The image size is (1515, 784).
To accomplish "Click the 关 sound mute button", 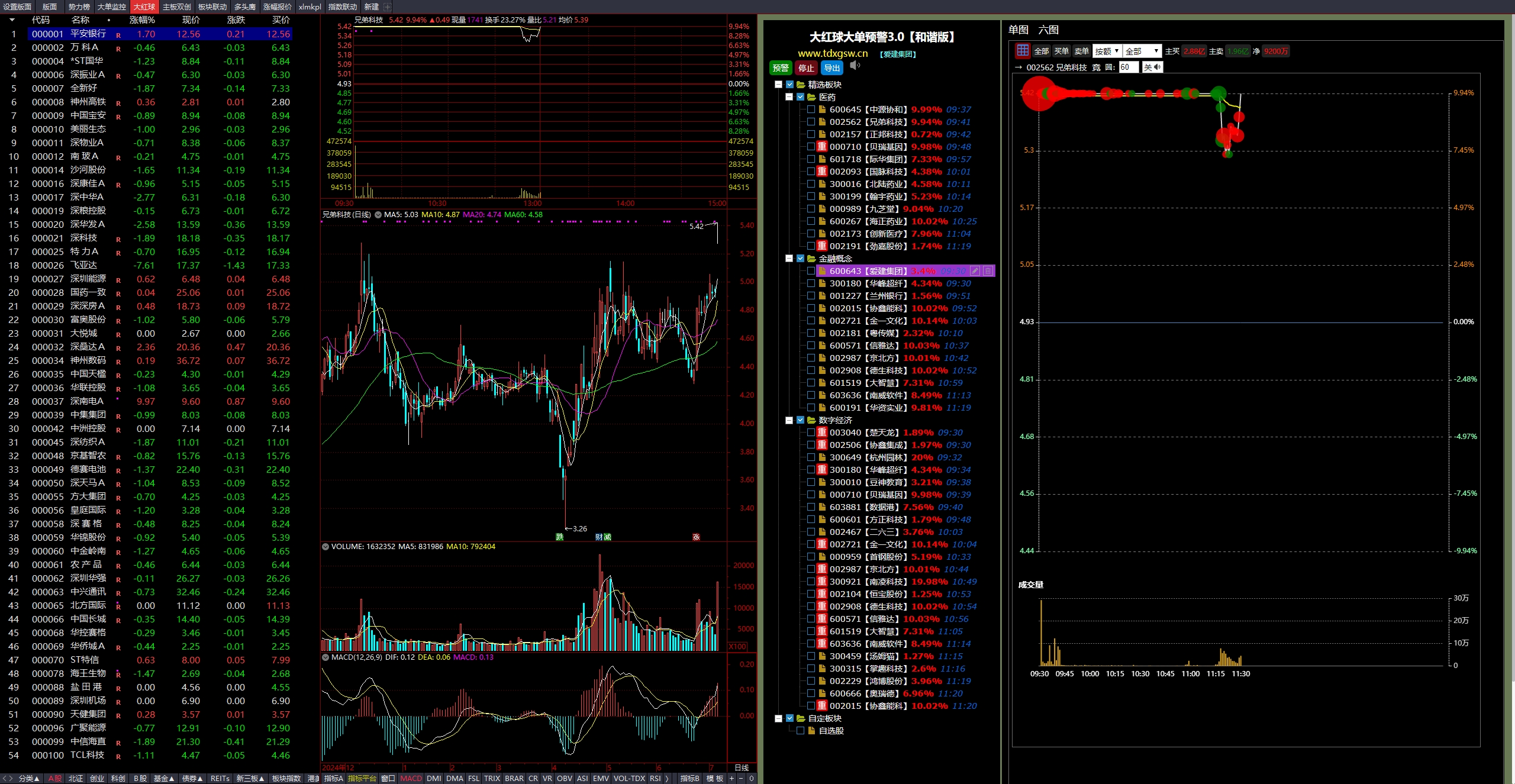I will click(x=1152, y=67).
